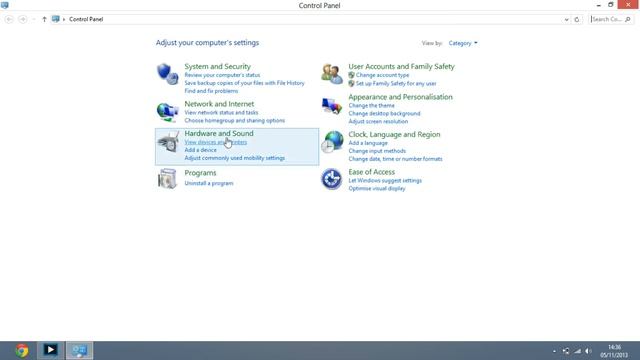The width and height of the screenshot is (640, 360).
Task: Click Uninstall a program
Action: [x=209, y=183]
